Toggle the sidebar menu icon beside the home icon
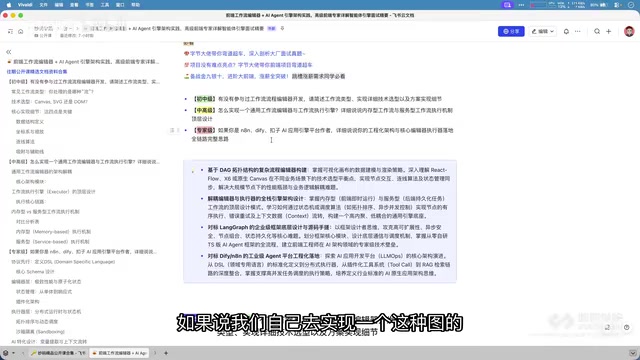The image size is (640, 360). tap(10, 31)
